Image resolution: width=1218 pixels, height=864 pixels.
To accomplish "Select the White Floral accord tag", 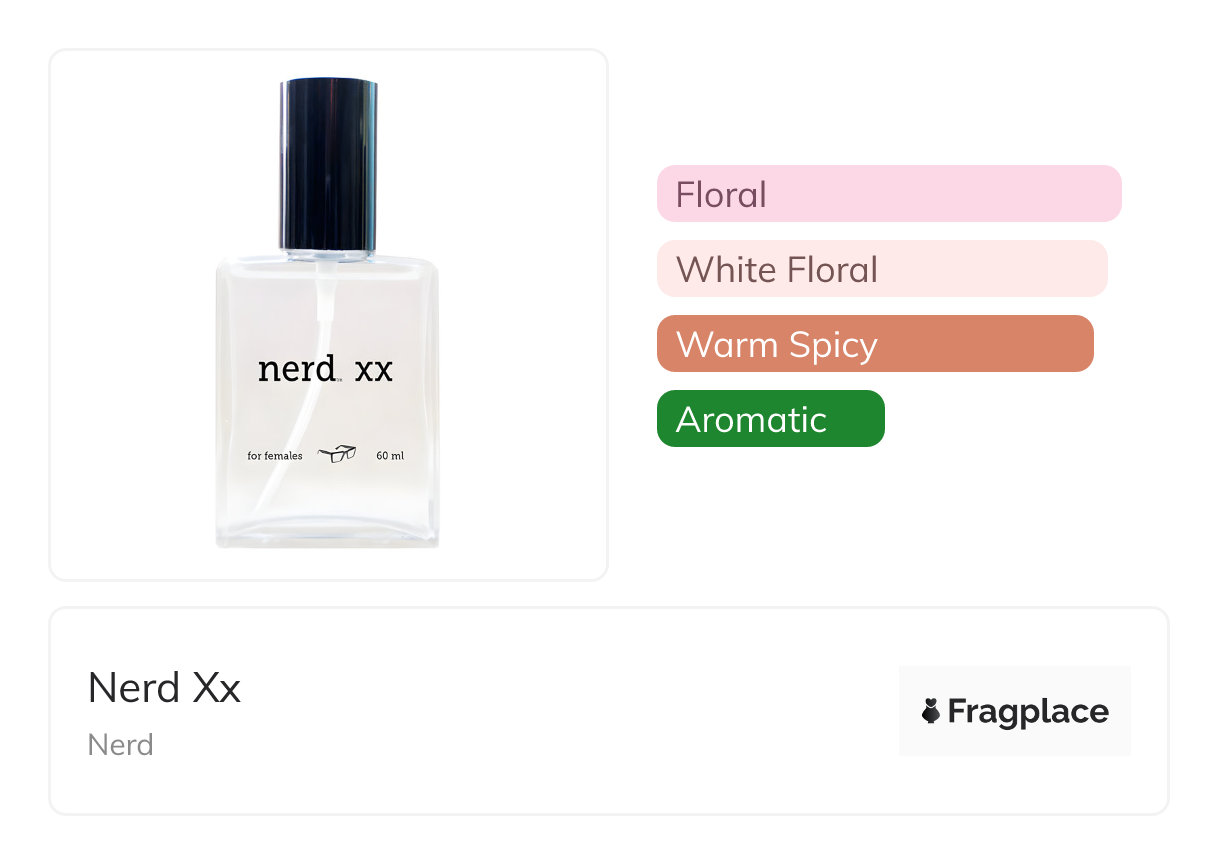I will click(881, 269).
